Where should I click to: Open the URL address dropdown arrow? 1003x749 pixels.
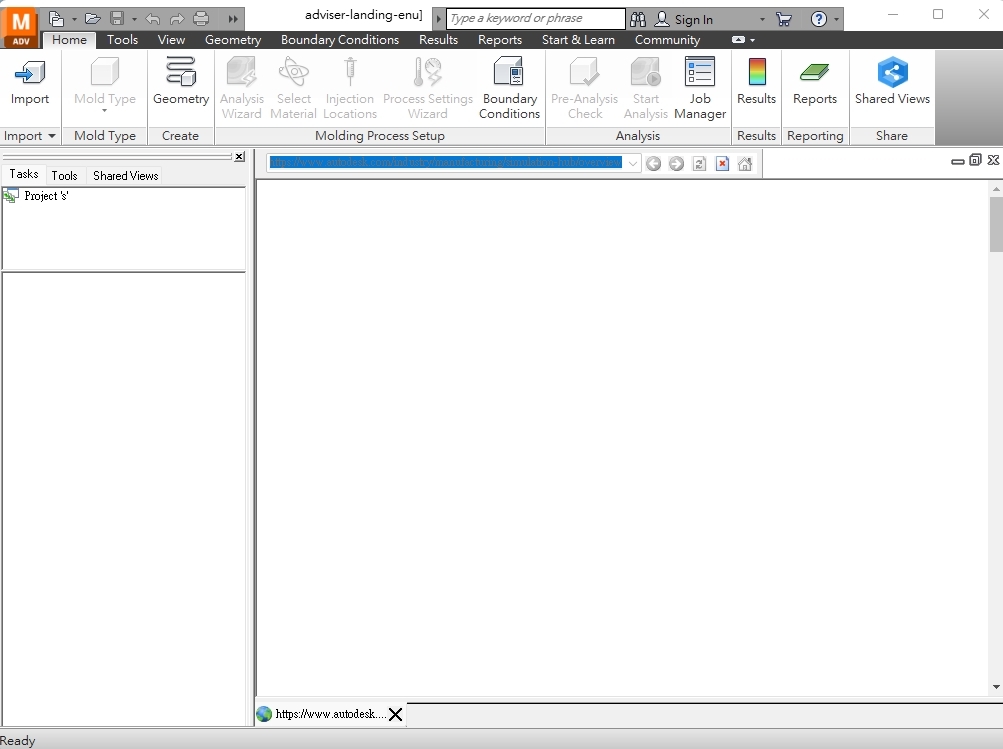coord(632,164)
